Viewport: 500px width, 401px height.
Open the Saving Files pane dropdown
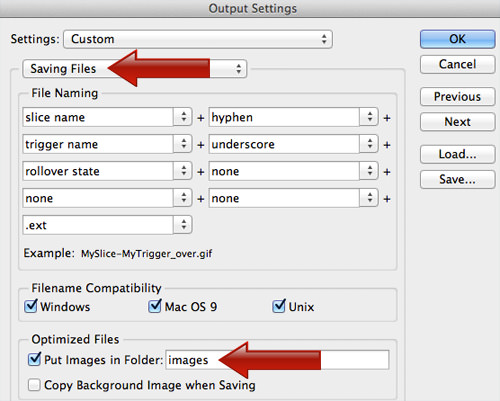point(135,69)
